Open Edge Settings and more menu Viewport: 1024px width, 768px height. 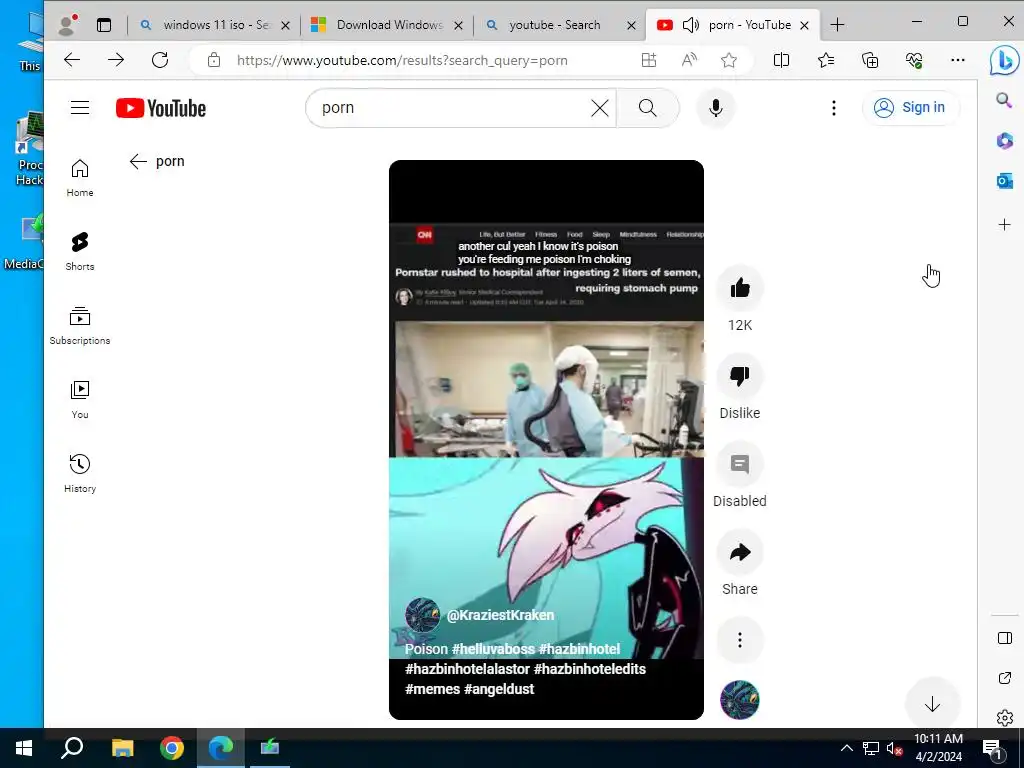957,60
